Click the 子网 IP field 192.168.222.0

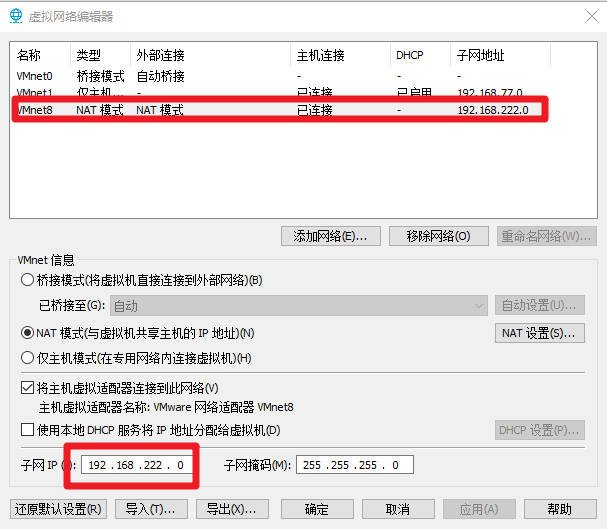coord(137,465)
